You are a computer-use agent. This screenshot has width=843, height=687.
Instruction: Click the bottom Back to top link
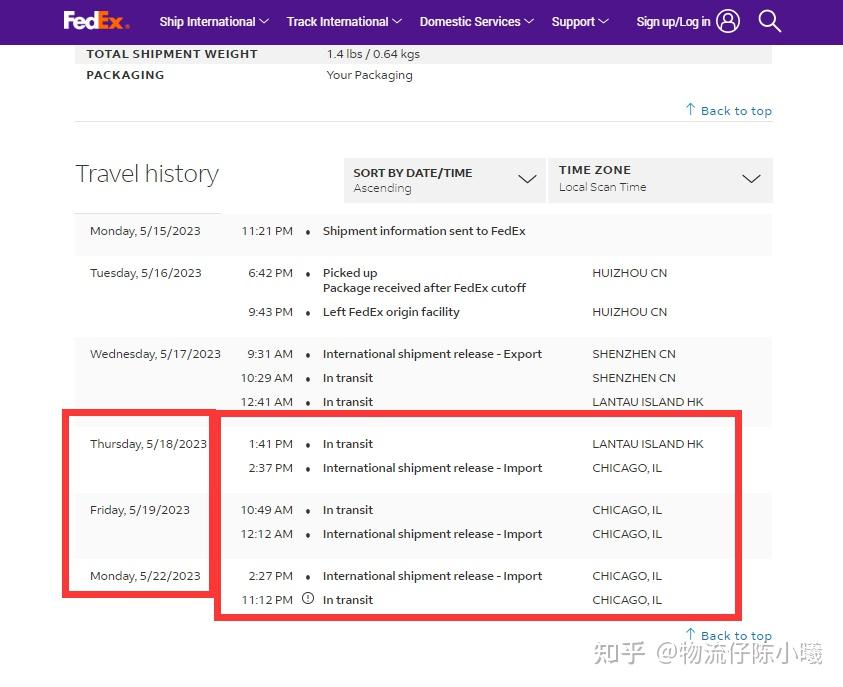point(736,635)
